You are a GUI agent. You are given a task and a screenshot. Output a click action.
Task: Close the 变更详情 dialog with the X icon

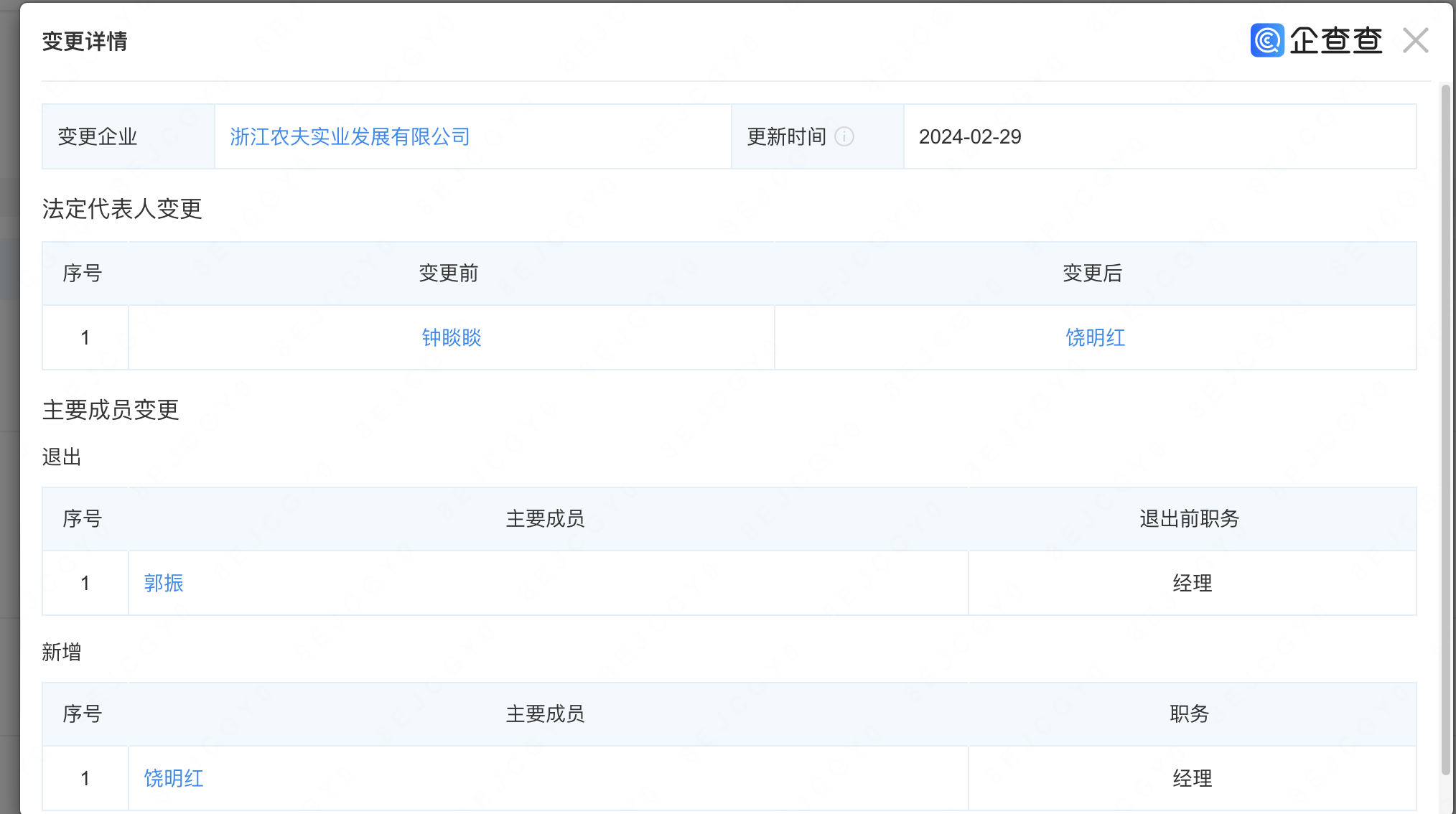(1415, 41)
